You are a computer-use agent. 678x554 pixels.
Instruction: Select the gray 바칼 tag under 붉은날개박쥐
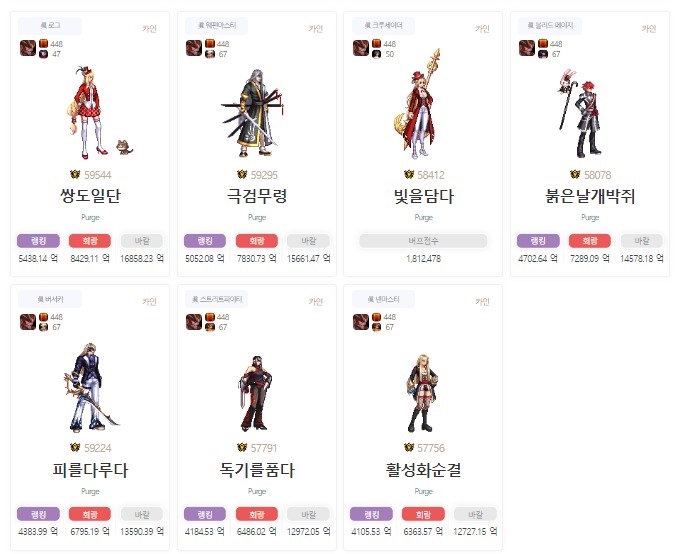[x=642, y=241]
